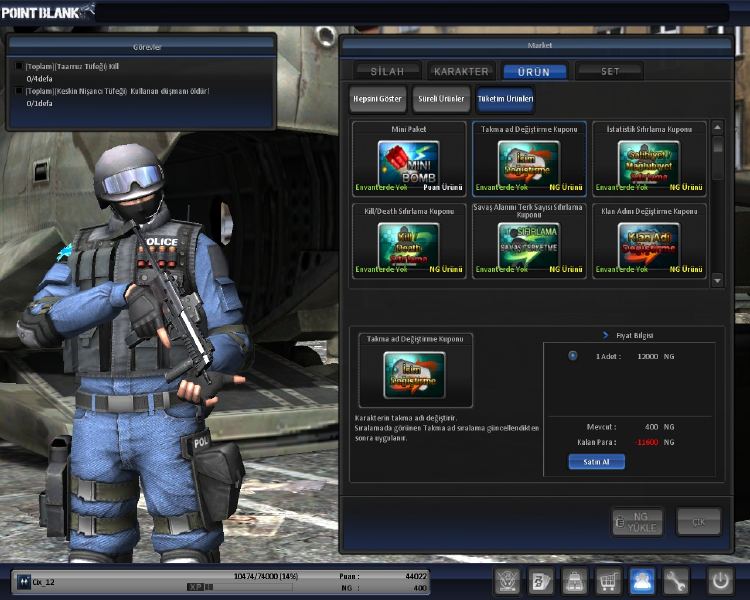Open the clan emblem menu icon
750x600 pixels.
[x=507, y=581]
